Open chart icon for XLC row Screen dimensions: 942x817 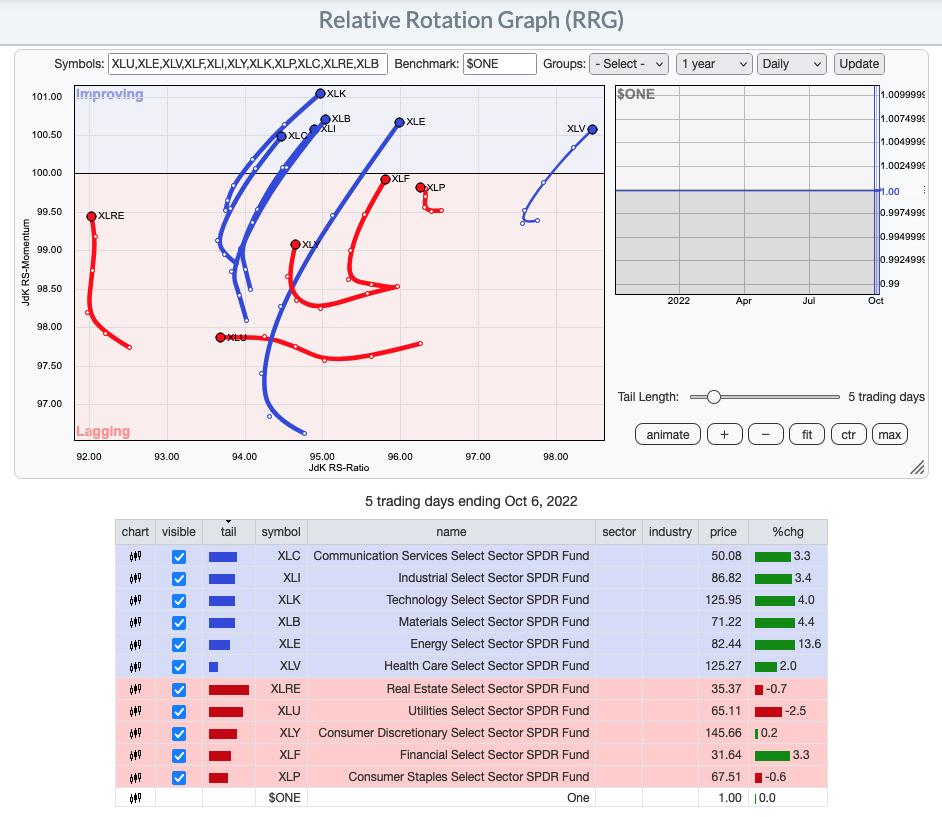(135, 556)
